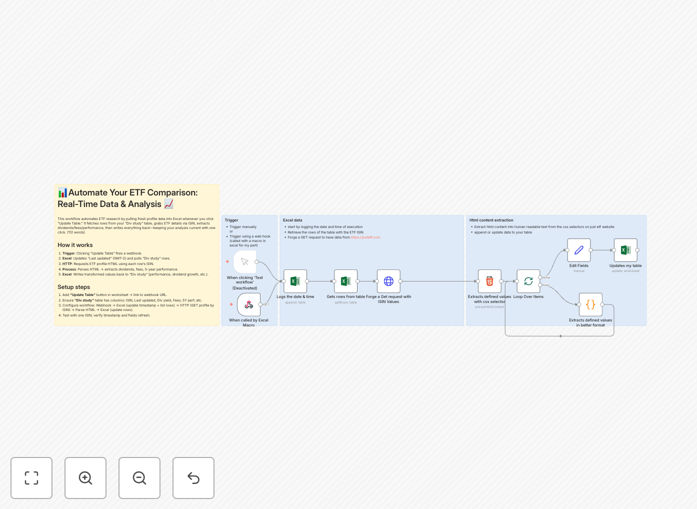697x509 pixels.
Task: Open the 'Updates my table' Excel node
Action: 625,250
